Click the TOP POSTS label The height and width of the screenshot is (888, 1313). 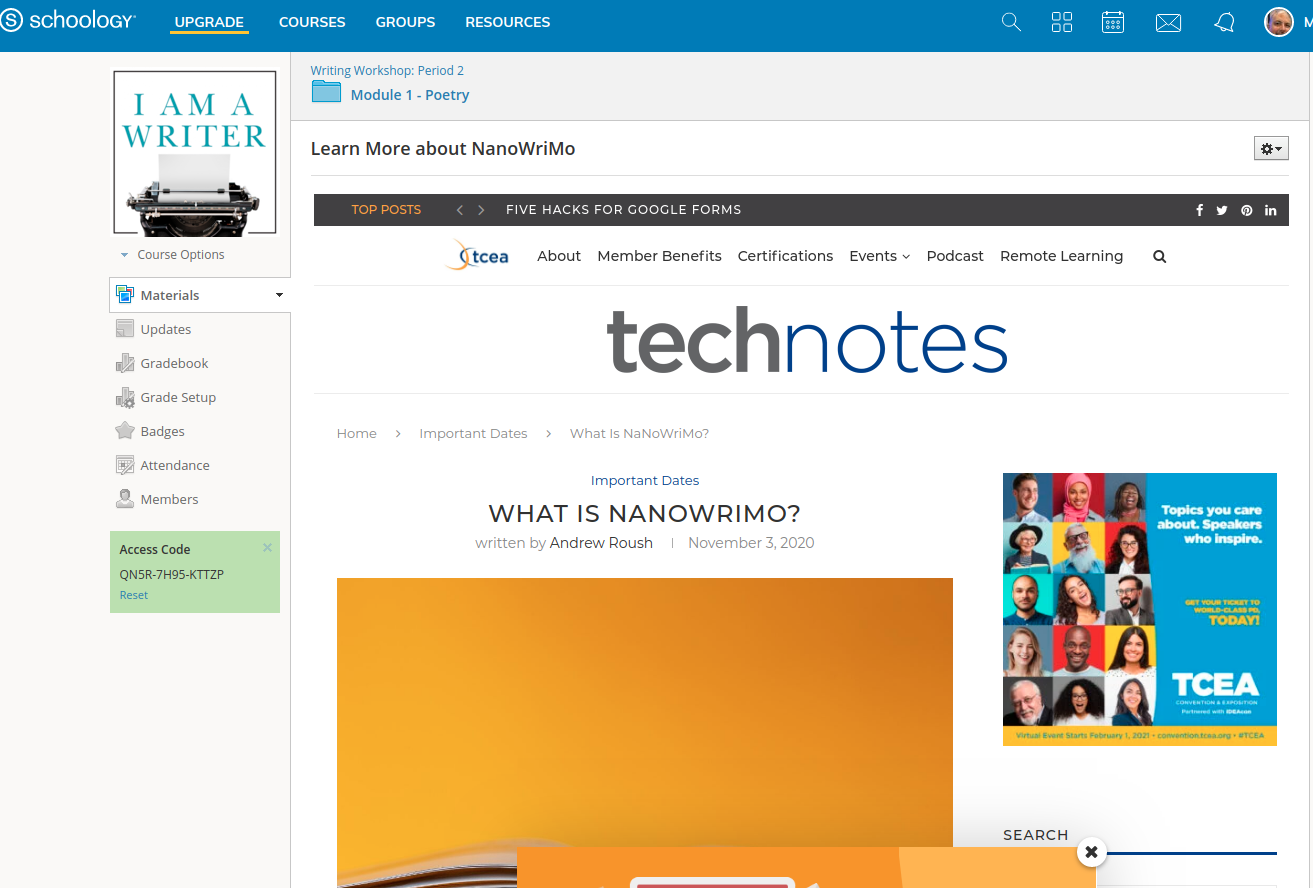386,210
